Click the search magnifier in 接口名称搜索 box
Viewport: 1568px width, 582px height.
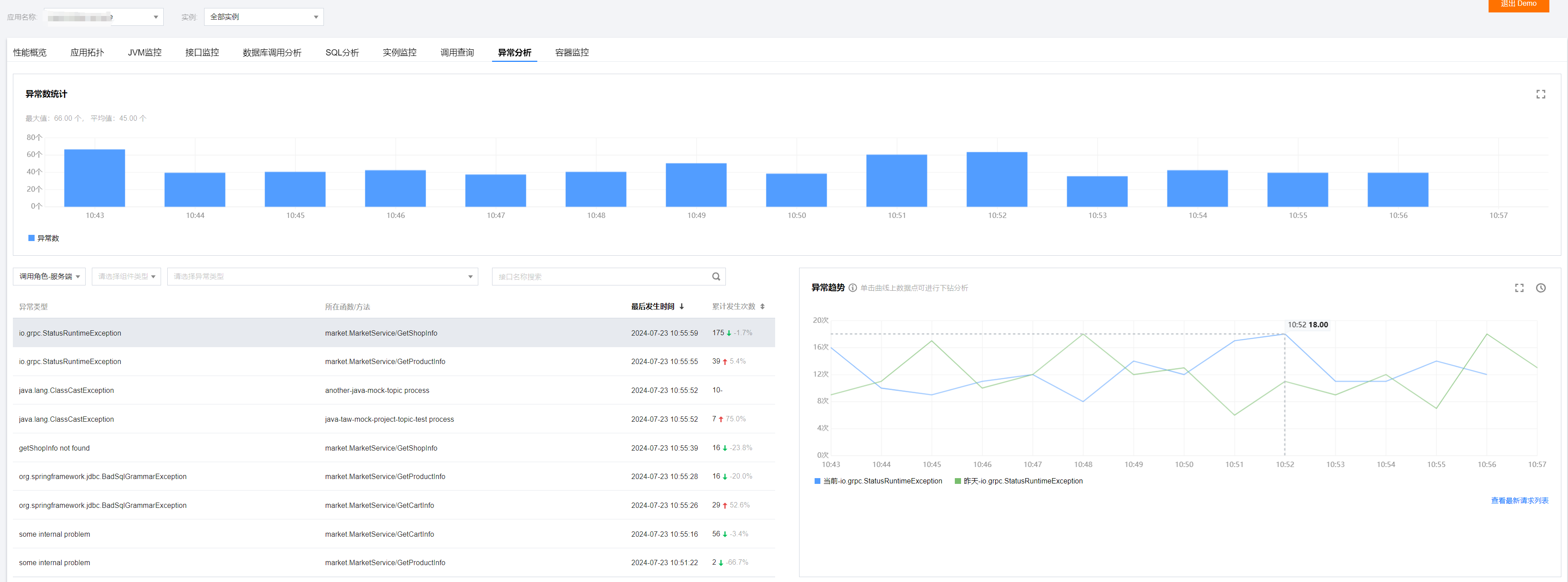coord(716,277)
